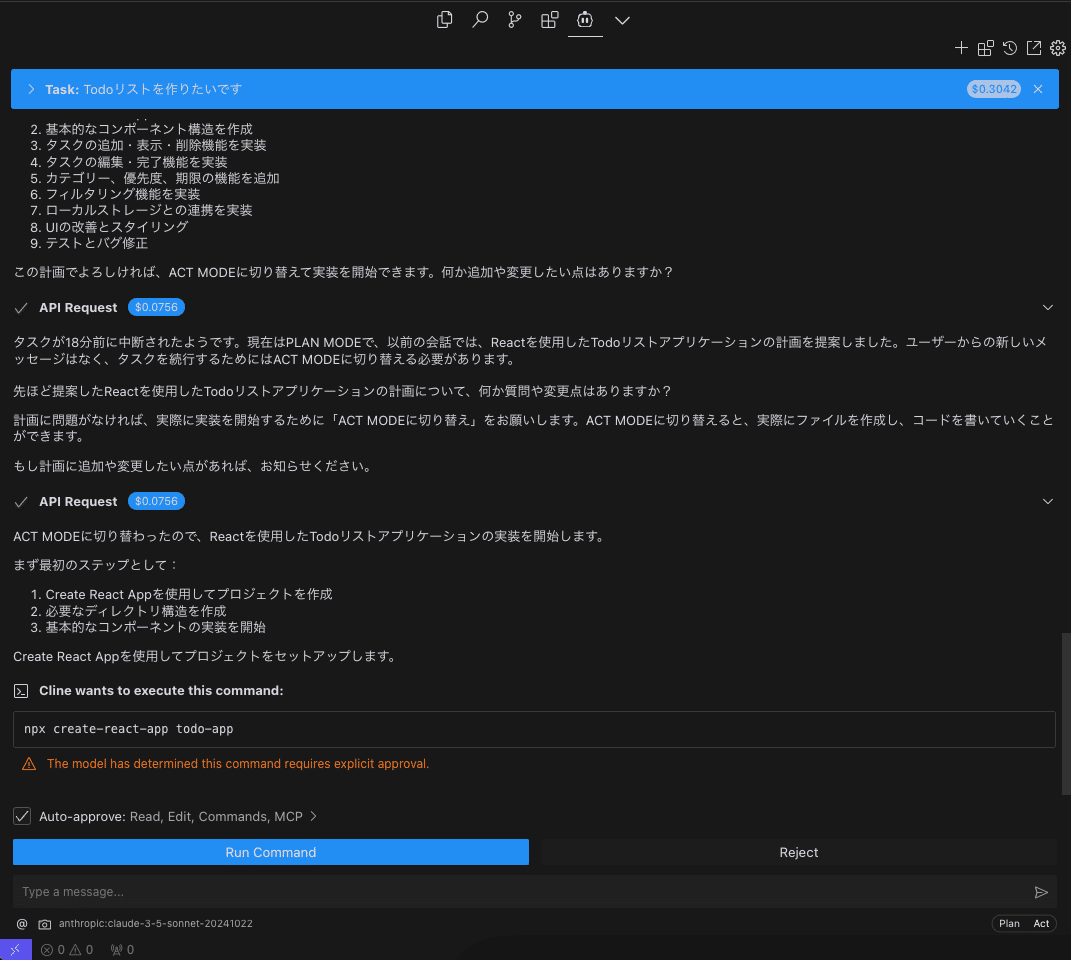The image size is (1071, 960).
Task: View Cline task history via clock icon
Action: tap(1009, 47)
